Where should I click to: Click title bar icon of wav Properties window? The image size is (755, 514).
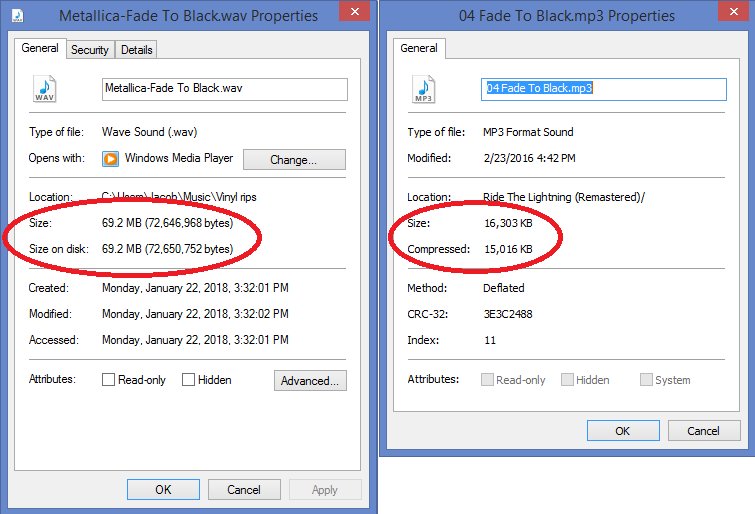18,15
